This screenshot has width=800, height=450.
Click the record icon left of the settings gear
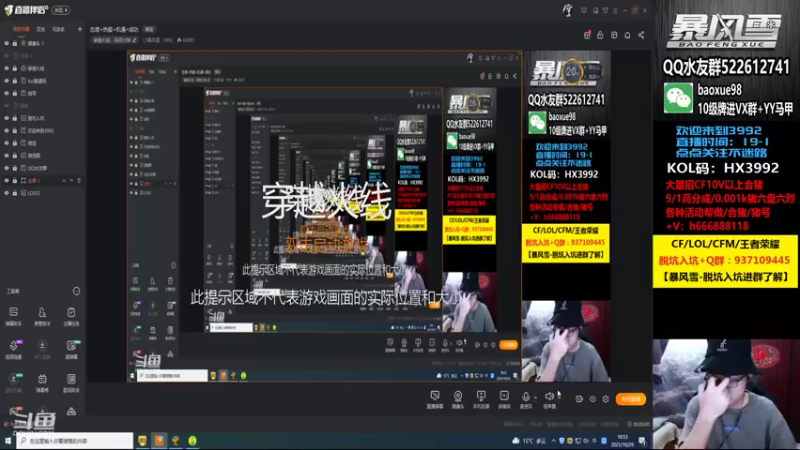[592, 399]
